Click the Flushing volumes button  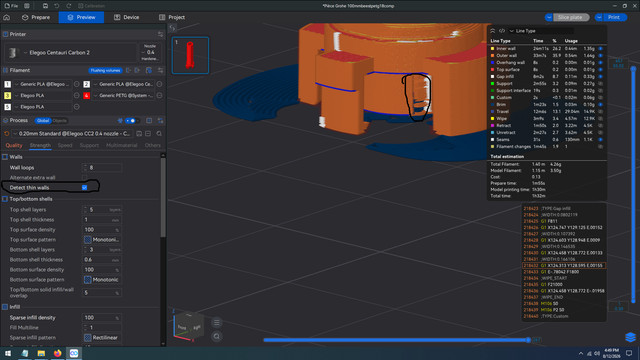click(x=106, y=70)
